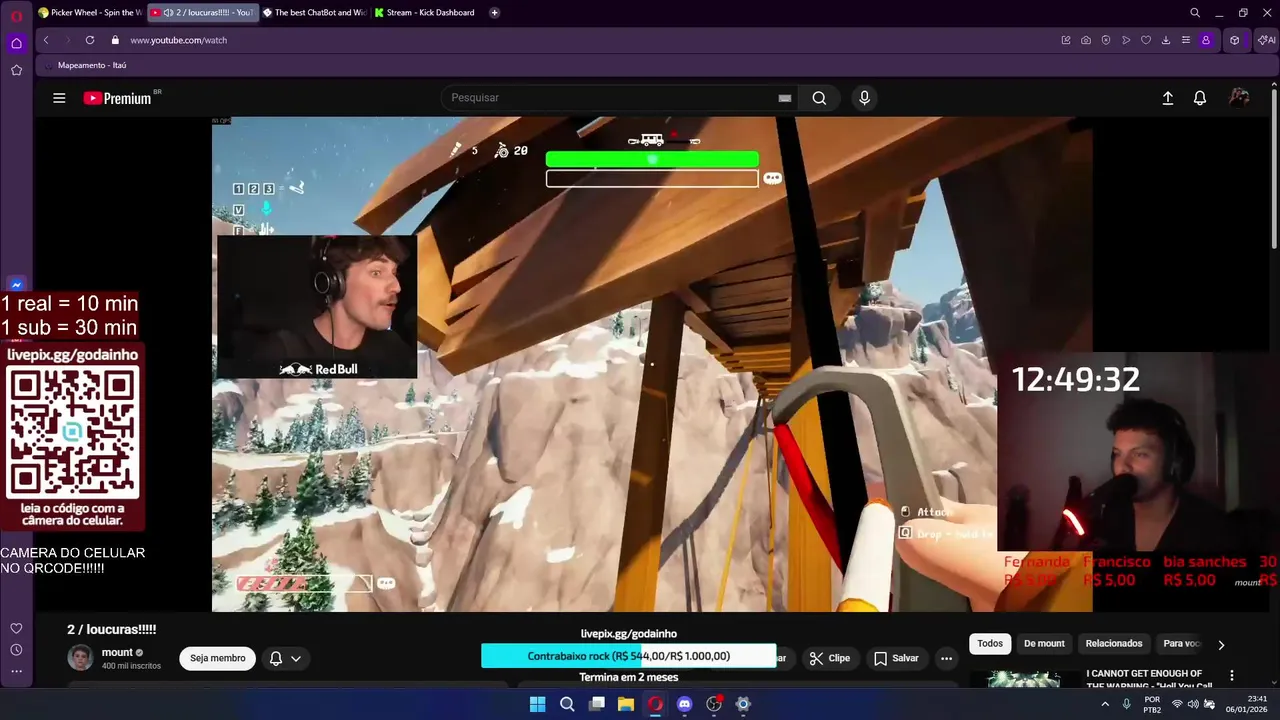Focus the address bar URL
The width and height of the screenshot is (1280, 720).
click(x=179, y=40)
